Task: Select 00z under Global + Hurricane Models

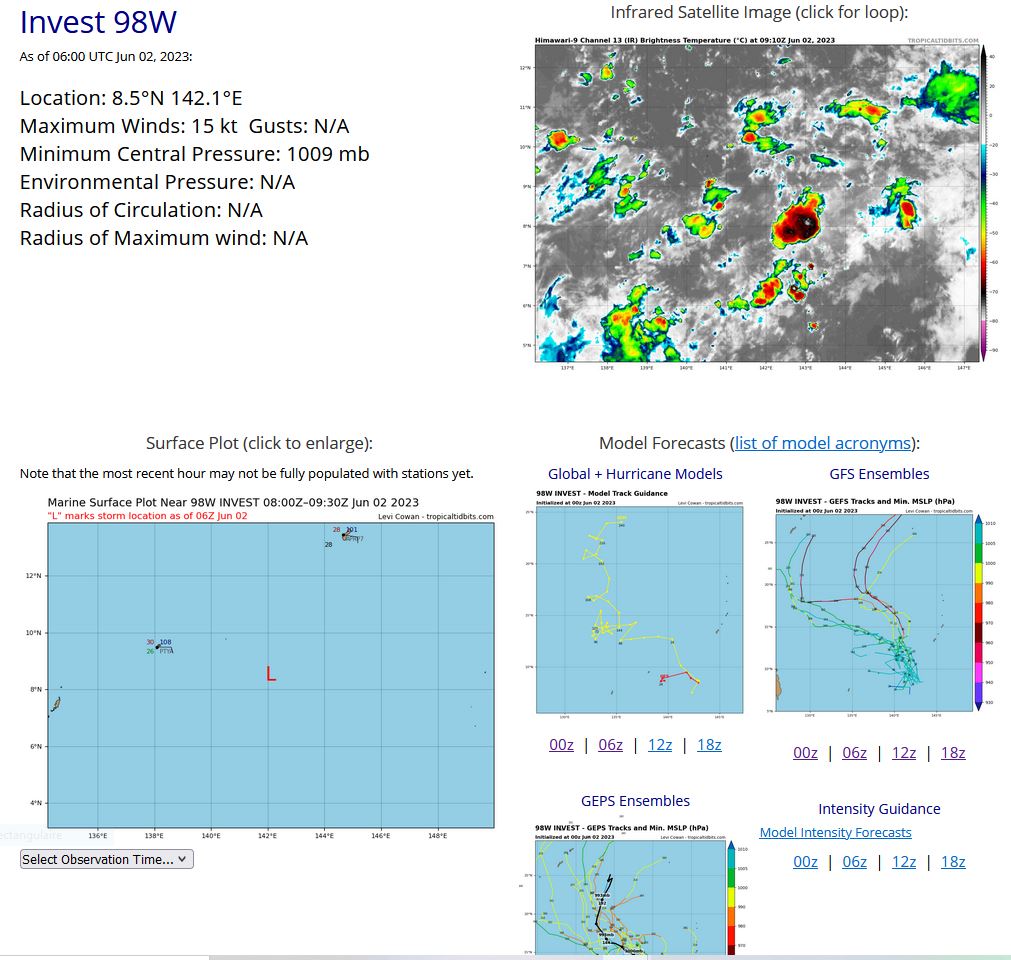Action: point(561,744)
